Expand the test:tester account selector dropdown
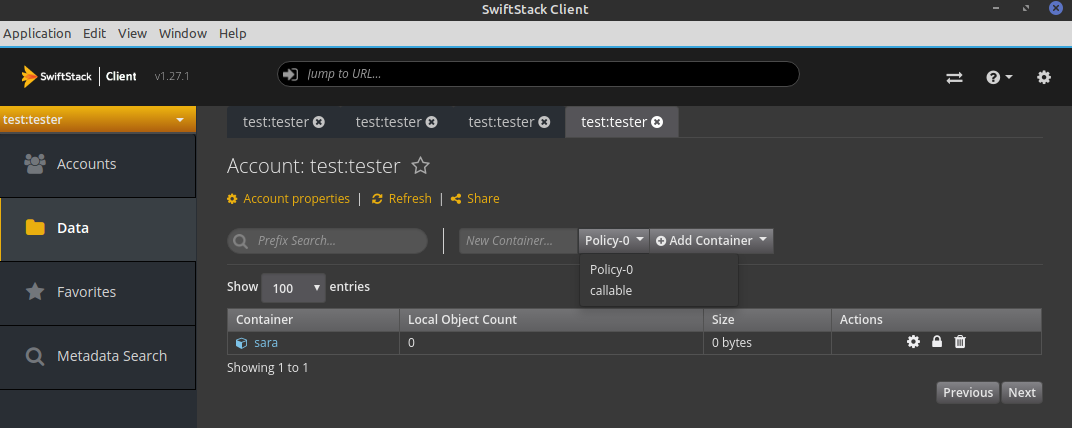Image resolution: width=1072 pixels, height=428 pixels. 97,120
